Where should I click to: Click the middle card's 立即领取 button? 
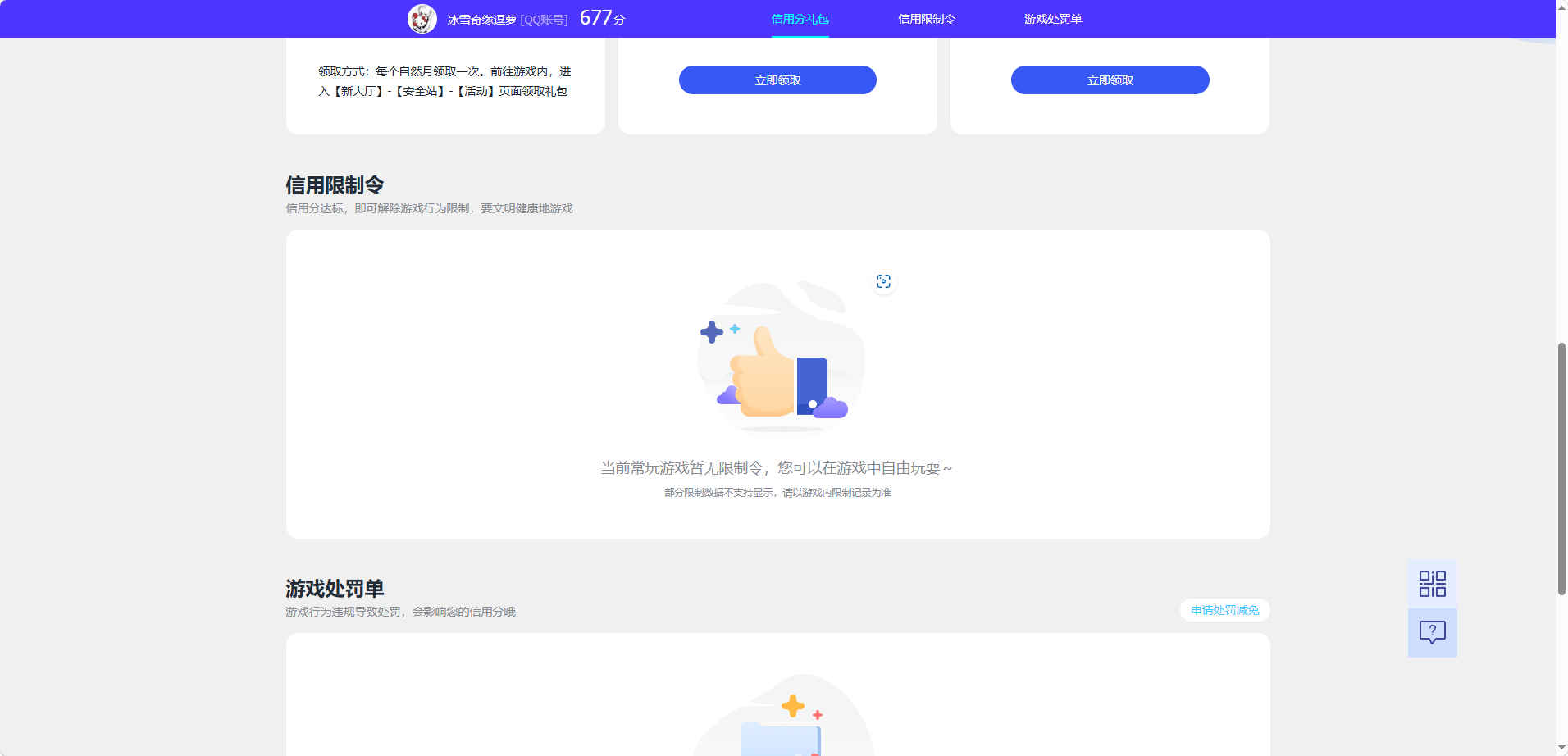777,80
